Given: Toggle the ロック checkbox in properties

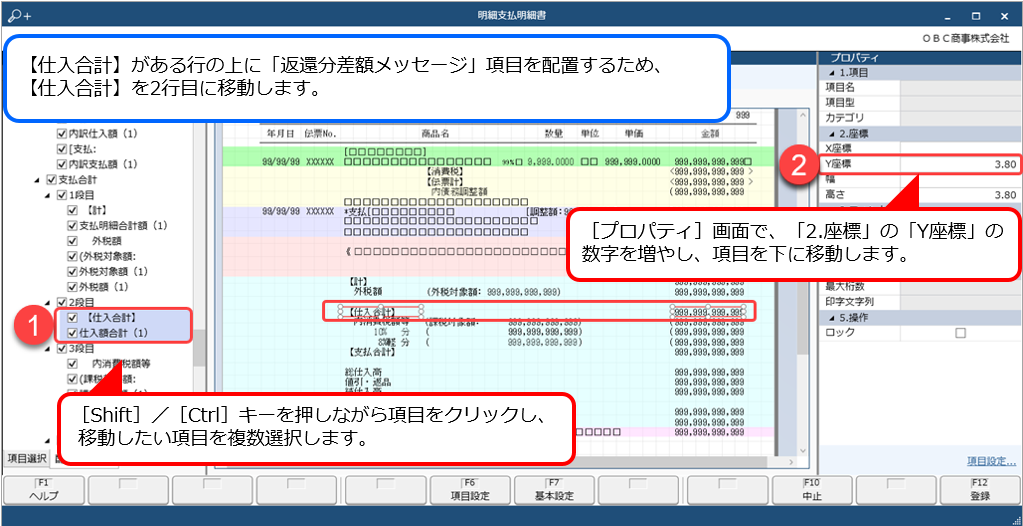Looking at the screenshot, I should click(x=960, y=333).
